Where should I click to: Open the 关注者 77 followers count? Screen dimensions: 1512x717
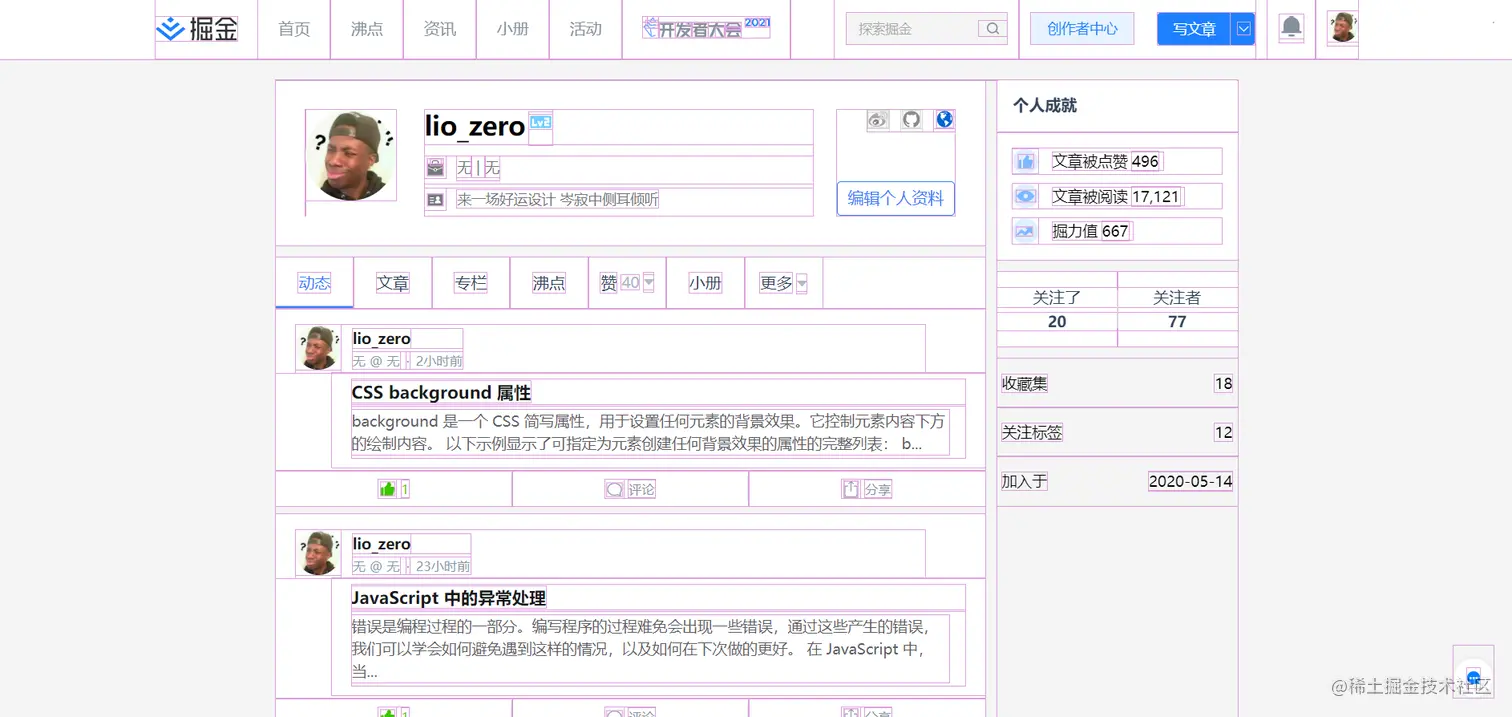[1177, 309]
